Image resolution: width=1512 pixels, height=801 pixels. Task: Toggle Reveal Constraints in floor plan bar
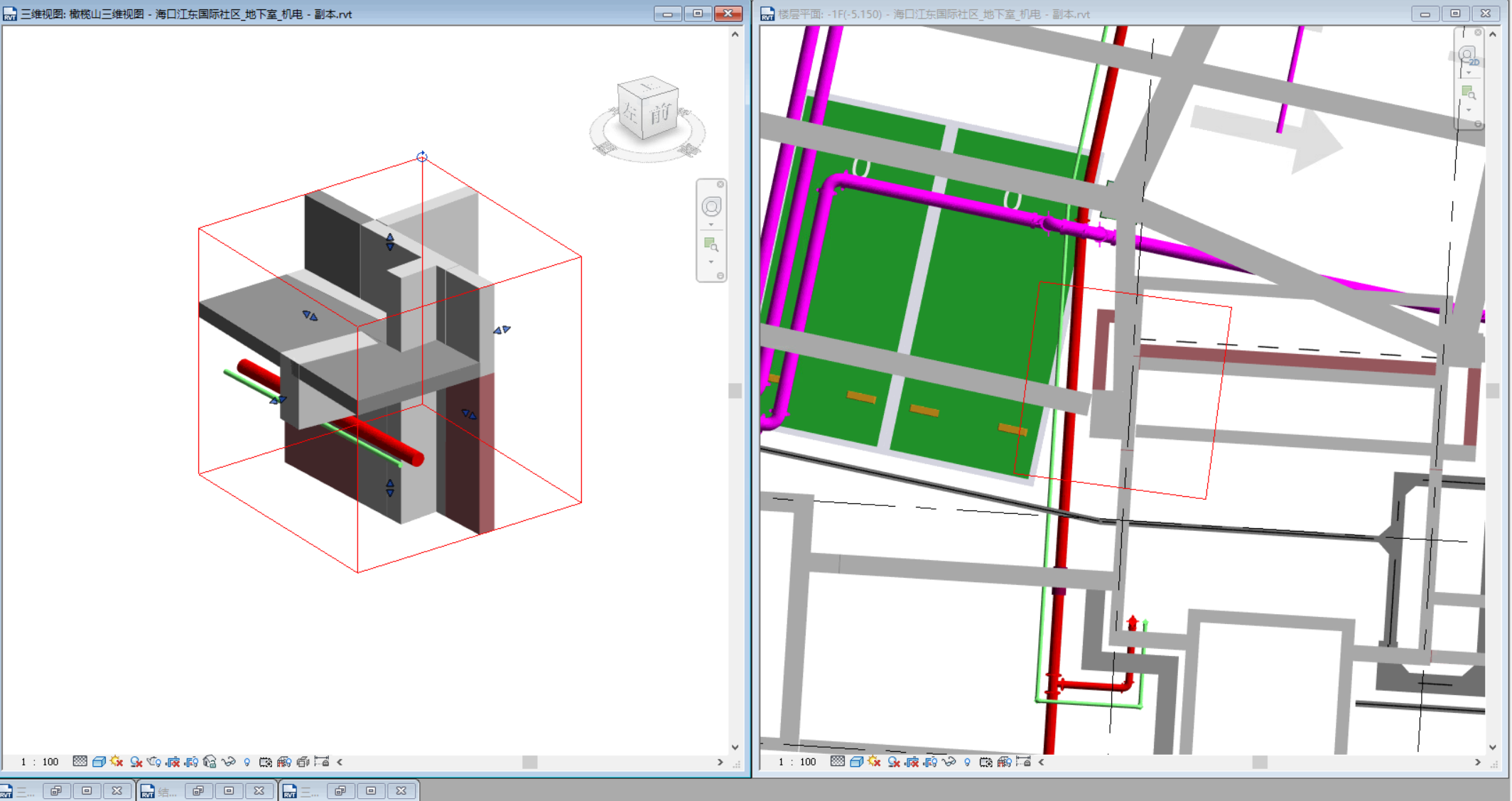[1023, 762]
